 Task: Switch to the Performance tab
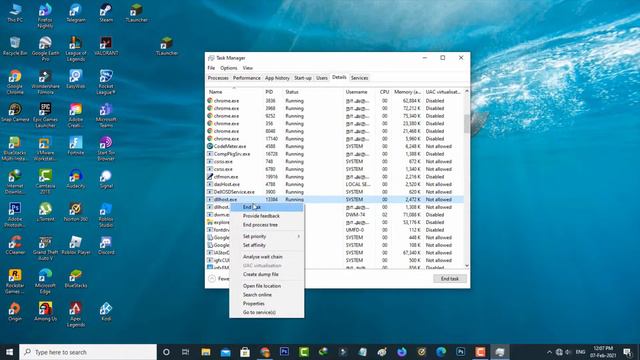[x=247, y=78]
